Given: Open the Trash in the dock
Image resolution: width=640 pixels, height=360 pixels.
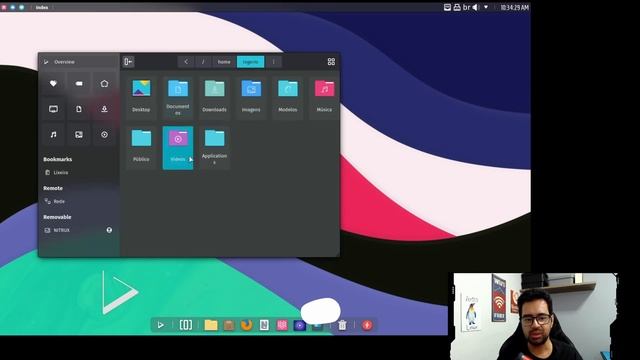Looking at the screenshot, I should (342, 325).
